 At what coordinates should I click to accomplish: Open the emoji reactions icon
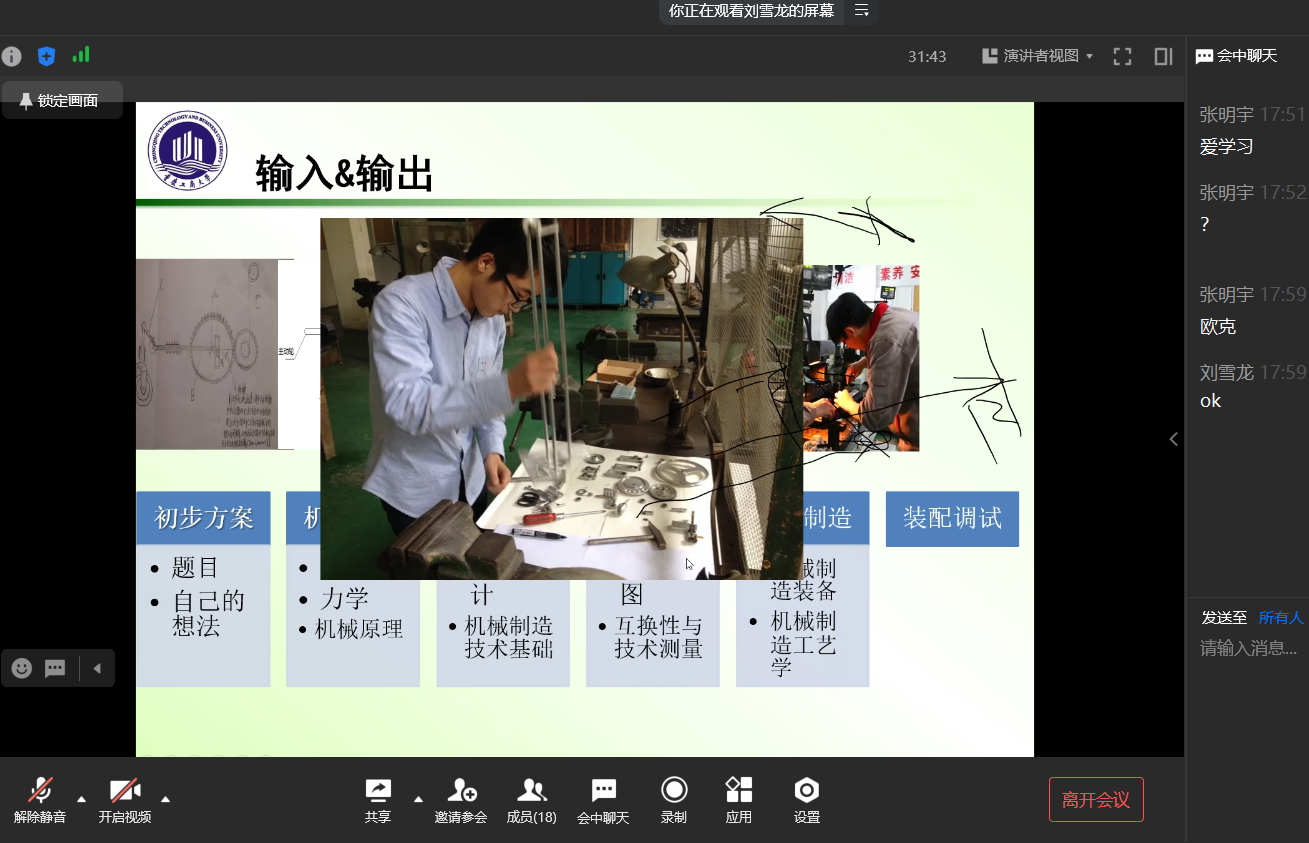22,668
